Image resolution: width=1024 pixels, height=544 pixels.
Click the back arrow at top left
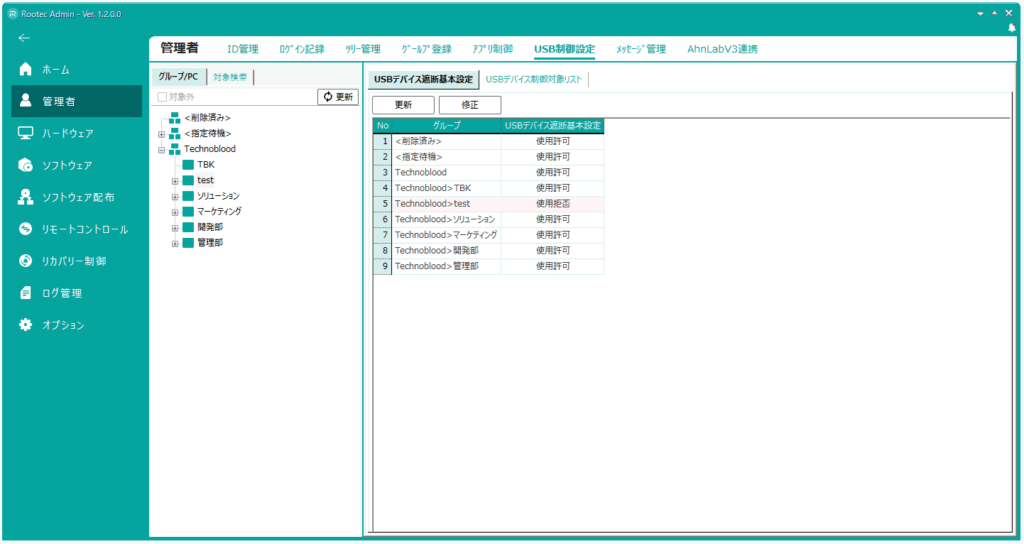24,38
